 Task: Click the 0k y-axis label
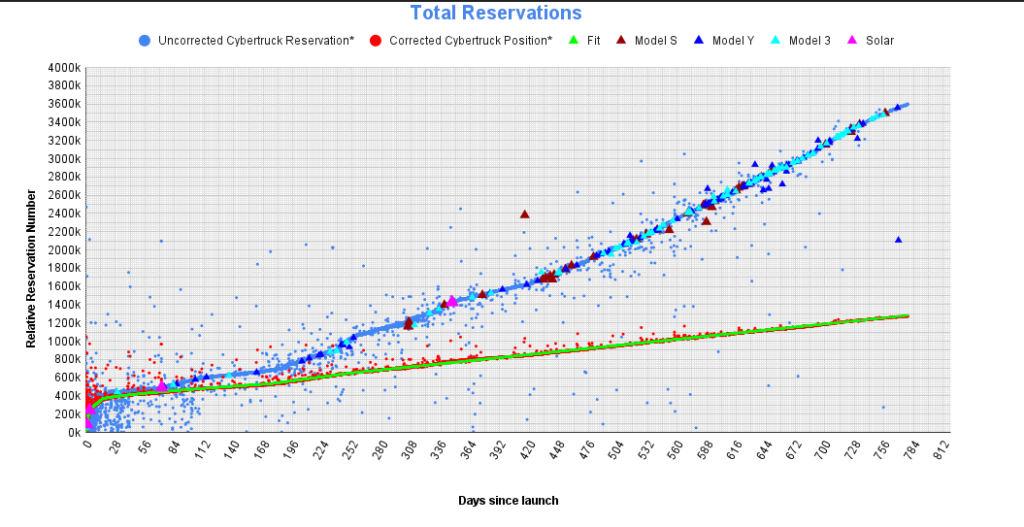(72, 432)
